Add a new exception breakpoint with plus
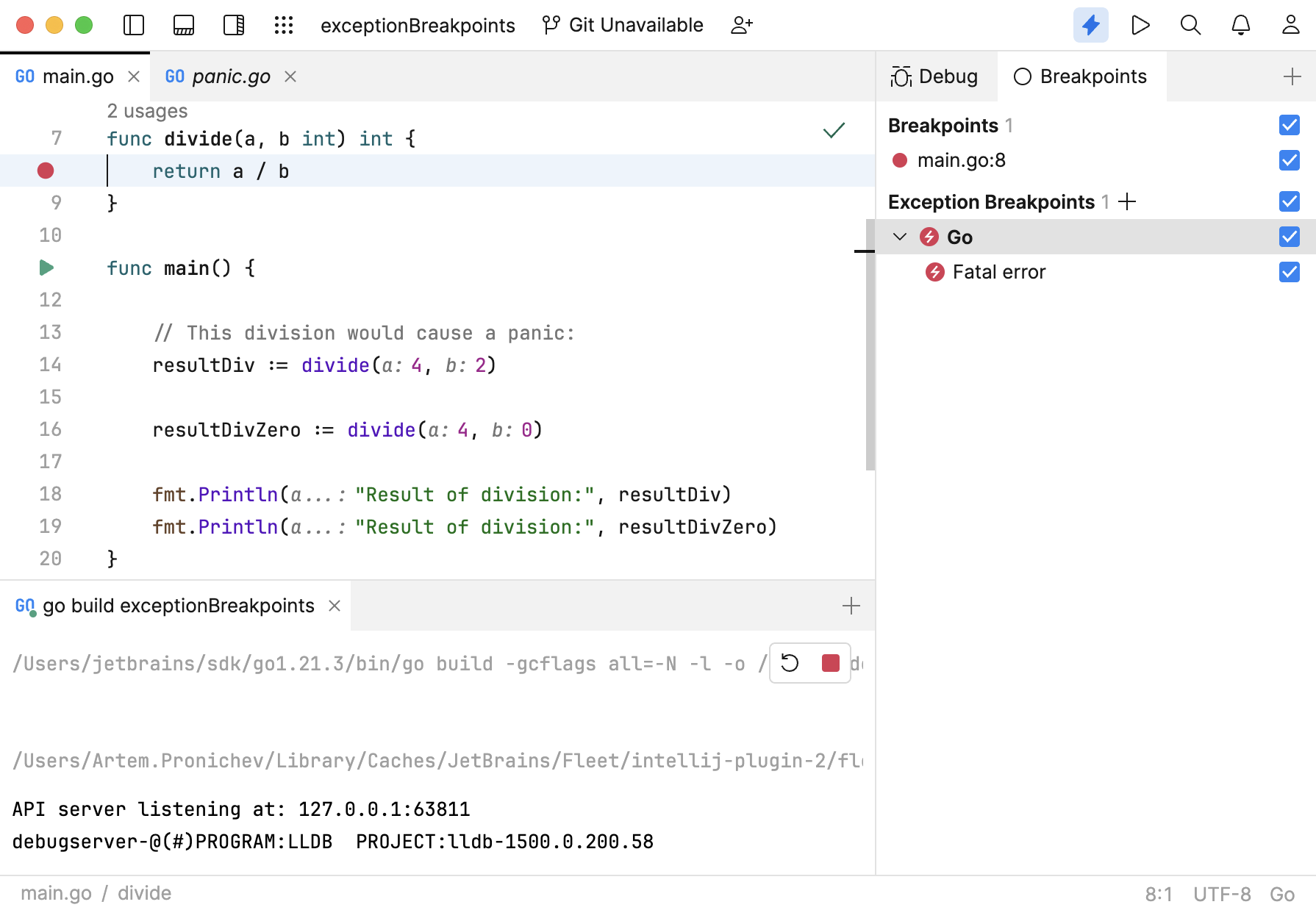This screenshot has width=1316, height=910. [x=1128, y=201]
